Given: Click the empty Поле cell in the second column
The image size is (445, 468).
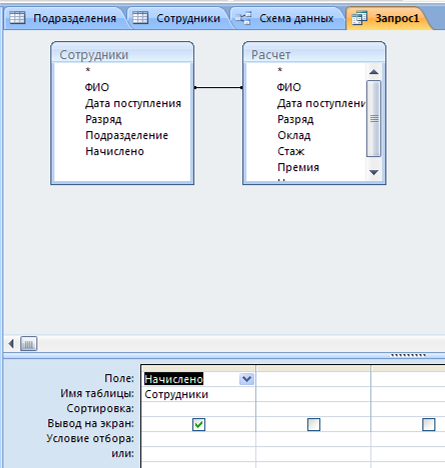Looking at the screenshot, I should pyautogui.click(x=313, y=379).
